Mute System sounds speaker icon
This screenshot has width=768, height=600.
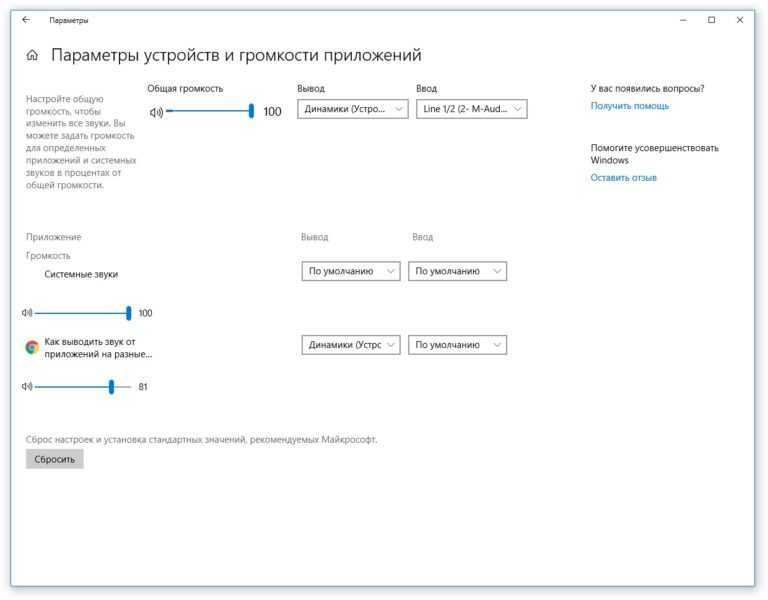coord(27,313)
